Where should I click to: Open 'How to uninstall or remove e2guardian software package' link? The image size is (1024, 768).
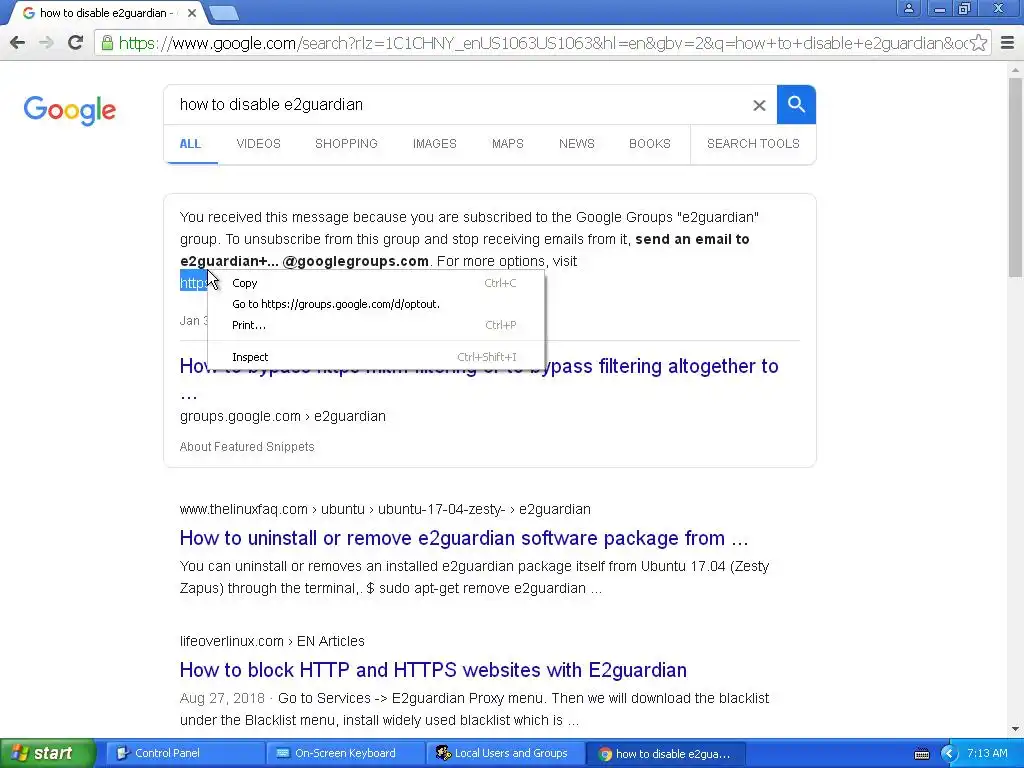(464, 538)
